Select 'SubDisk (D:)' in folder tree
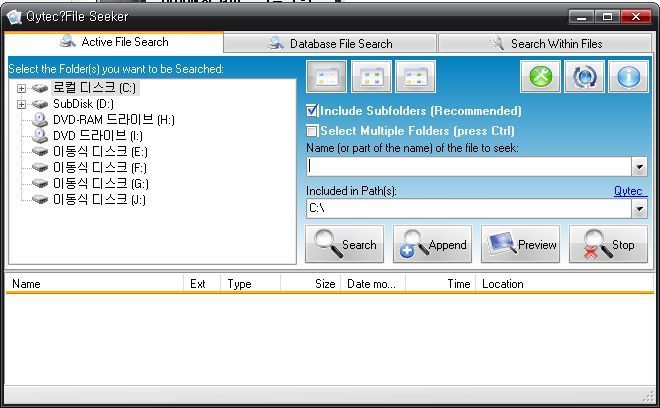The width and height of the screenshot is (660, 408). pyautogui.click(x=83, y=104)
